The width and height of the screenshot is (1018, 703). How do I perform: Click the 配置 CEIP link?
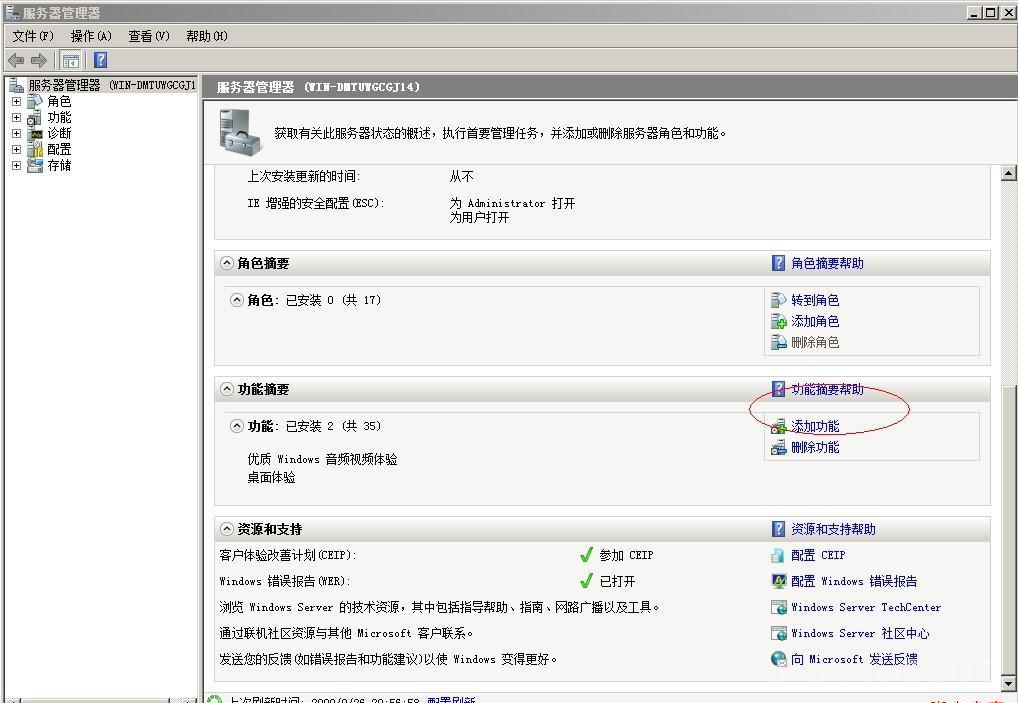point(818,555)
